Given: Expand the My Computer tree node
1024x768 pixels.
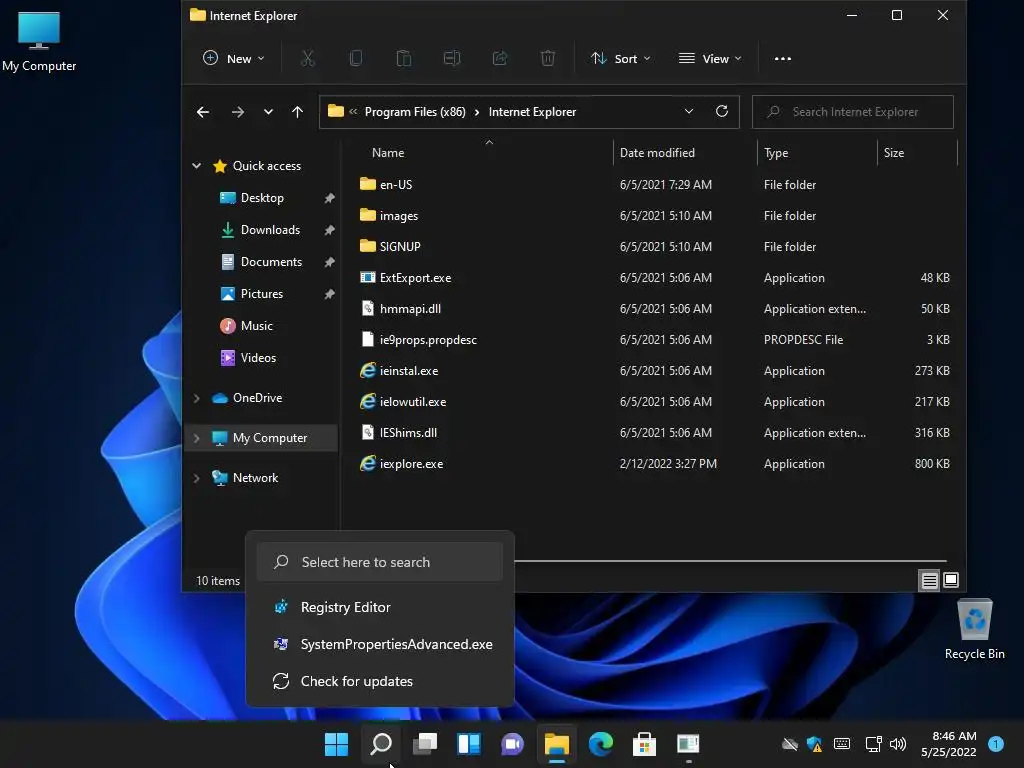Looking at the screenshot, I should pos(197,438).
